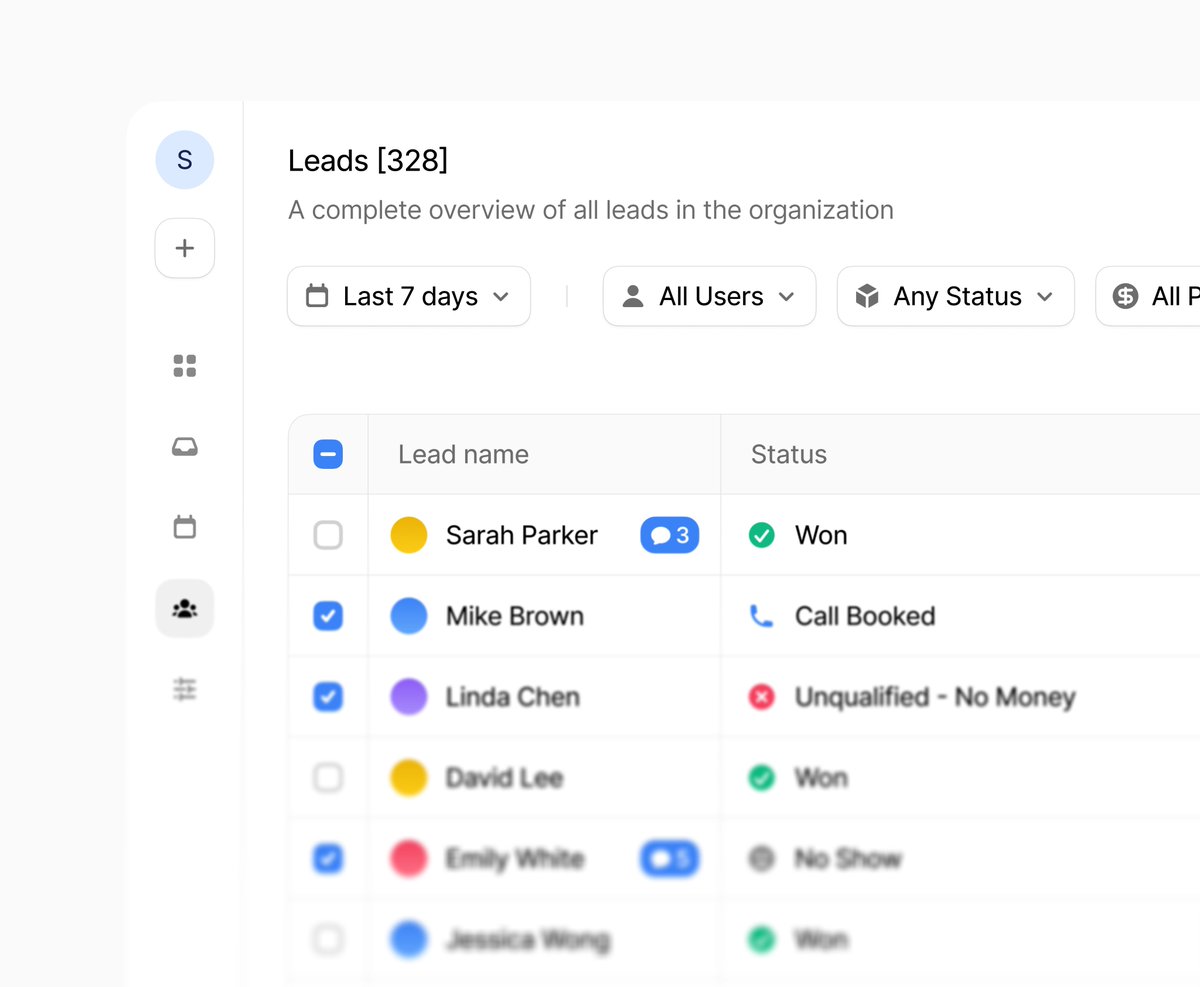Click Mike Brown's blue avatar
This screenshot has height=987, width=1200.
[x=409, y=616]
